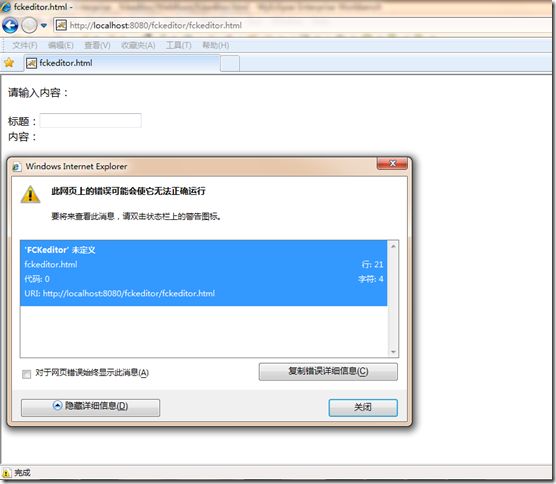The image size is (556, 484).
Task: Open the 查看(V) menu
Action: click(x=97, y=45)
